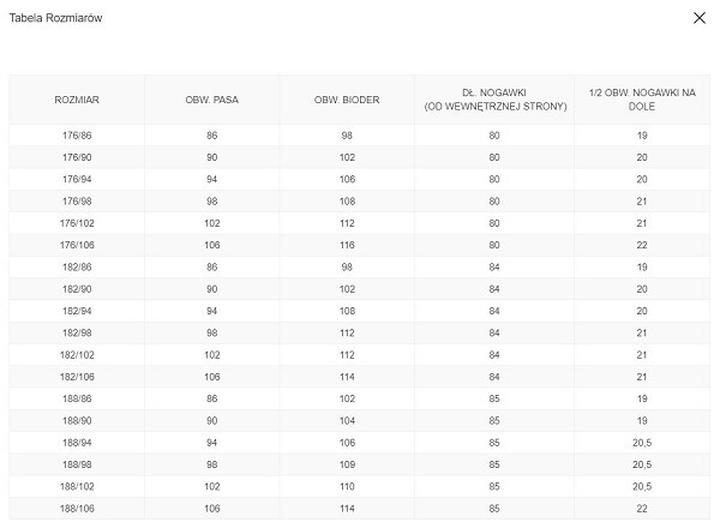Select the ROZMIAR column header
The width and height of the screenshot is (720, 528).
click(77, 100)
